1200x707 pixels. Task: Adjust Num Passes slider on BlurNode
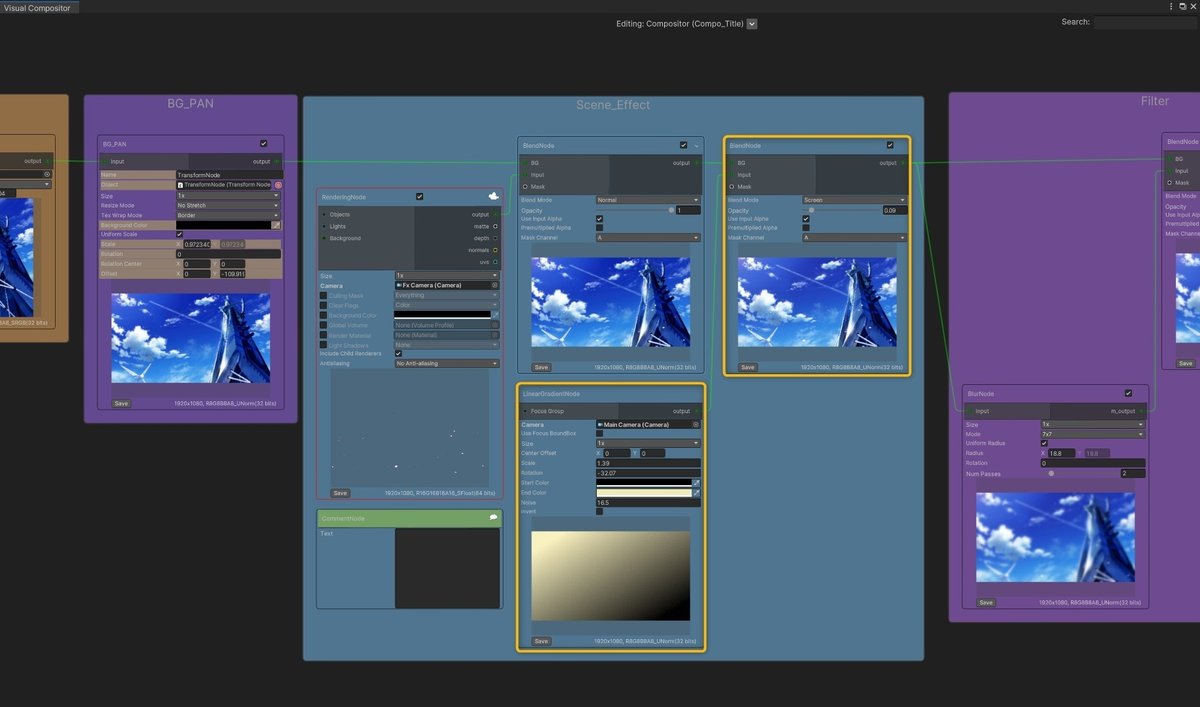click(x=1079, y=473)
